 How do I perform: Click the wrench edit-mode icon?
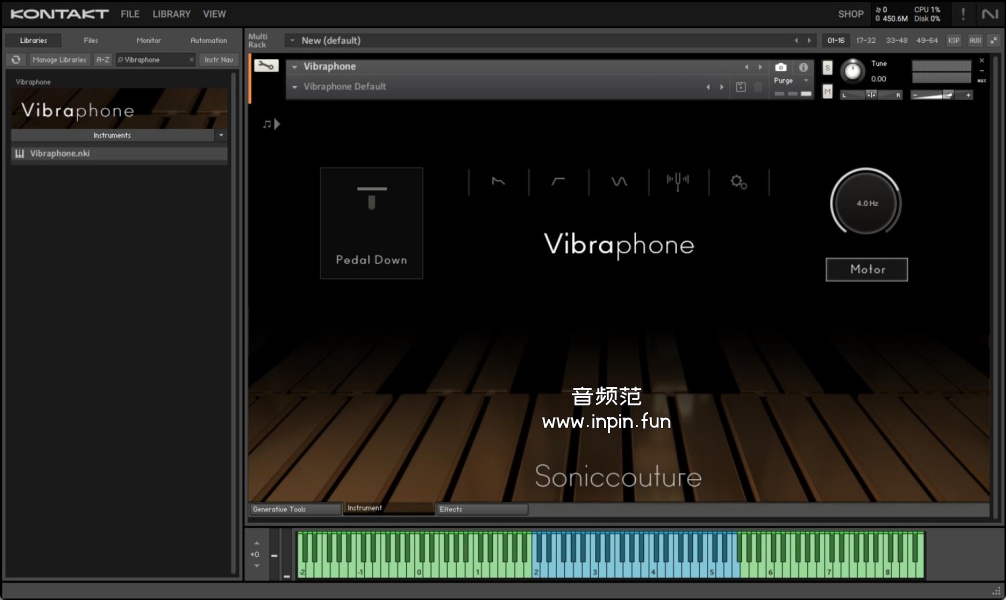pyautogui.click(x=266, y=66)
